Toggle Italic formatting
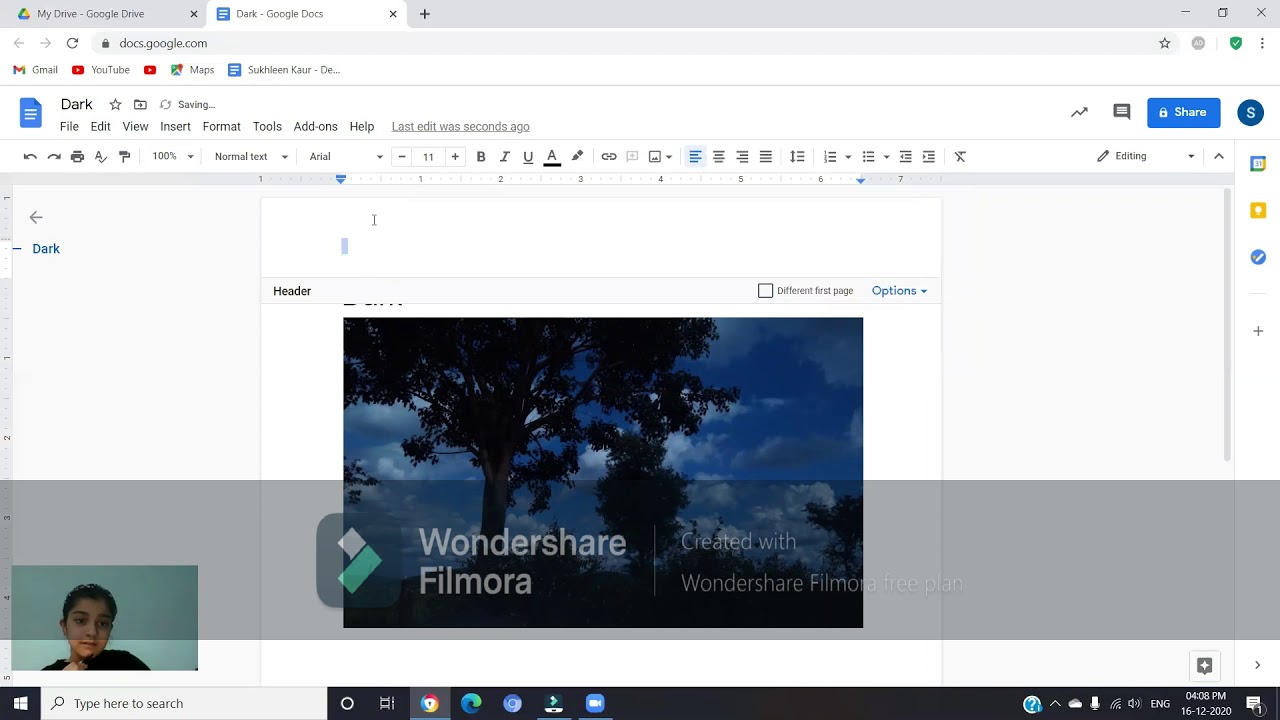Screen dimensions: 1280x720 pyautogui.click(x=504, y=156)
